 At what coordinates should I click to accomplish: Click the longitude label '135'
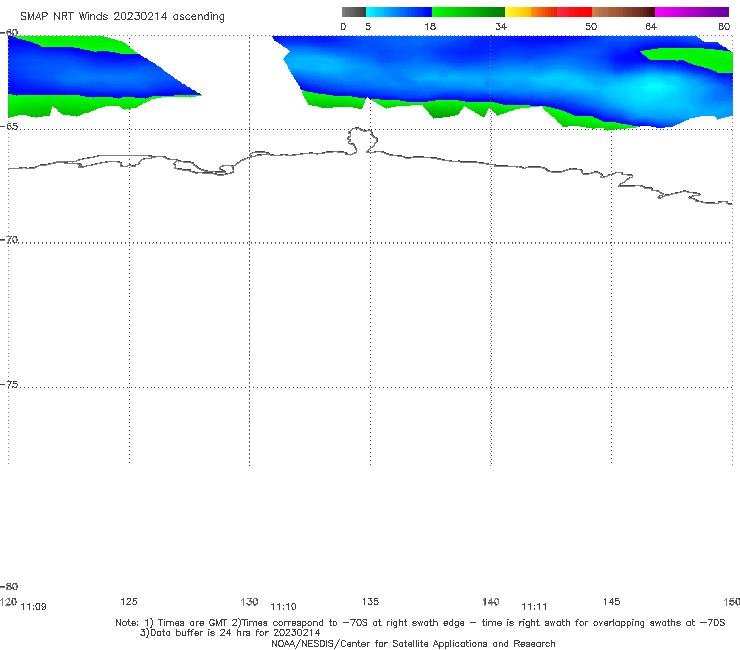(x=370, y=601)
